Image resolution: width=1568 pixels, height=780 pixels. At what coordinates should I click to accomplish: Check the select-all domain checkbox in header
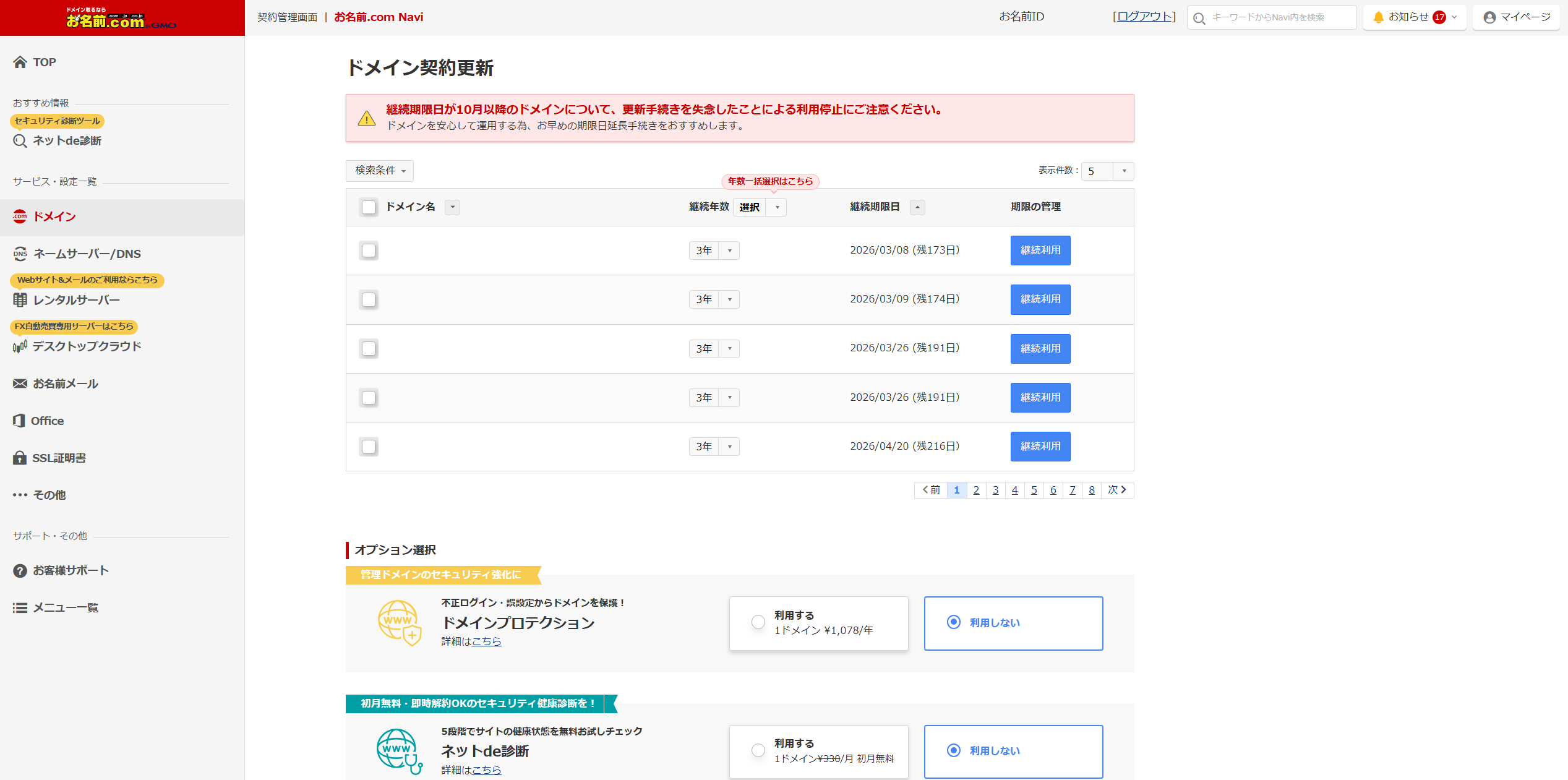click(x=369, y=207)
